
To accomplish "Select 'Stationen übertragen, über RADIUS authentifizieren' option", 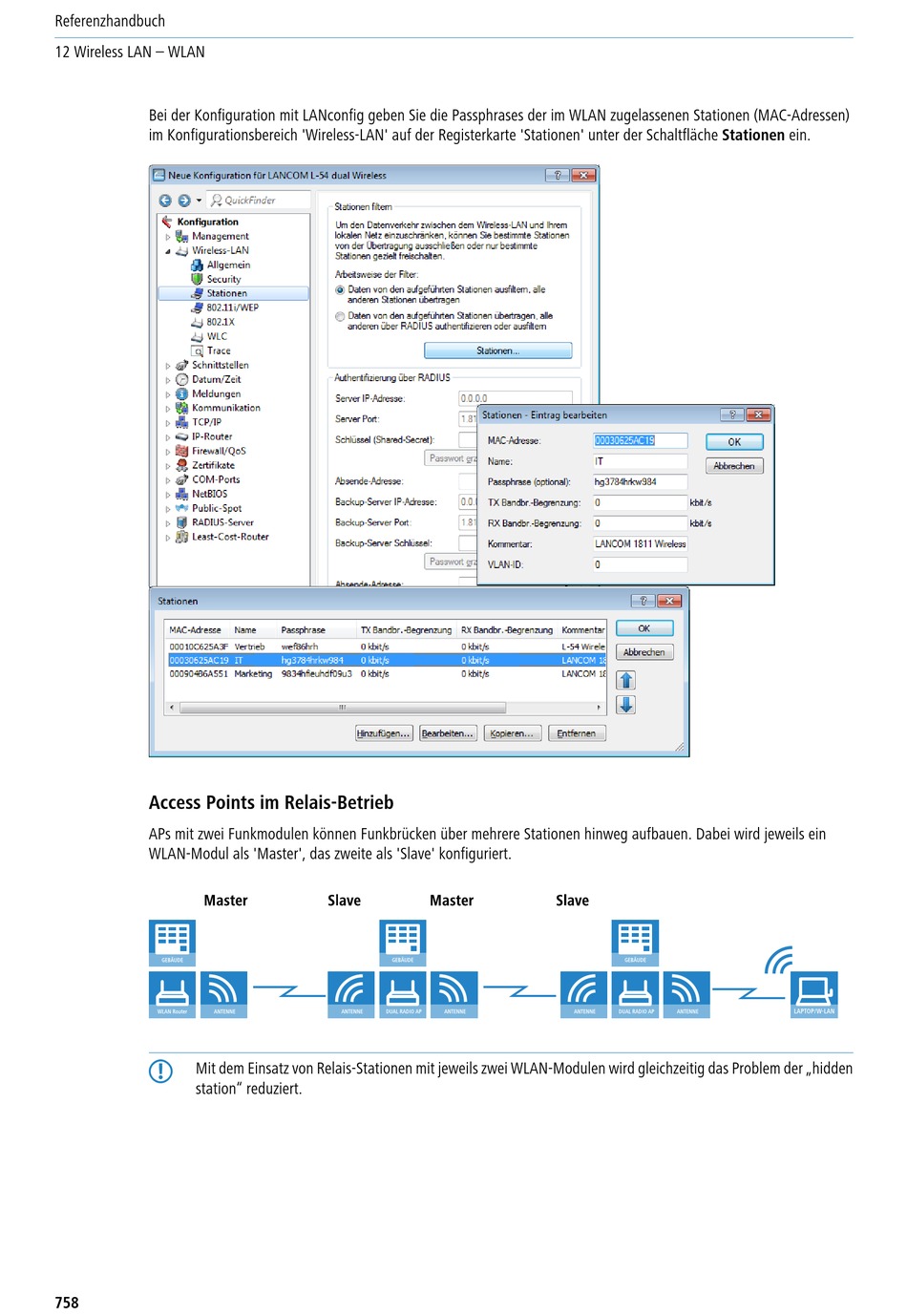I will pos(340,316).
